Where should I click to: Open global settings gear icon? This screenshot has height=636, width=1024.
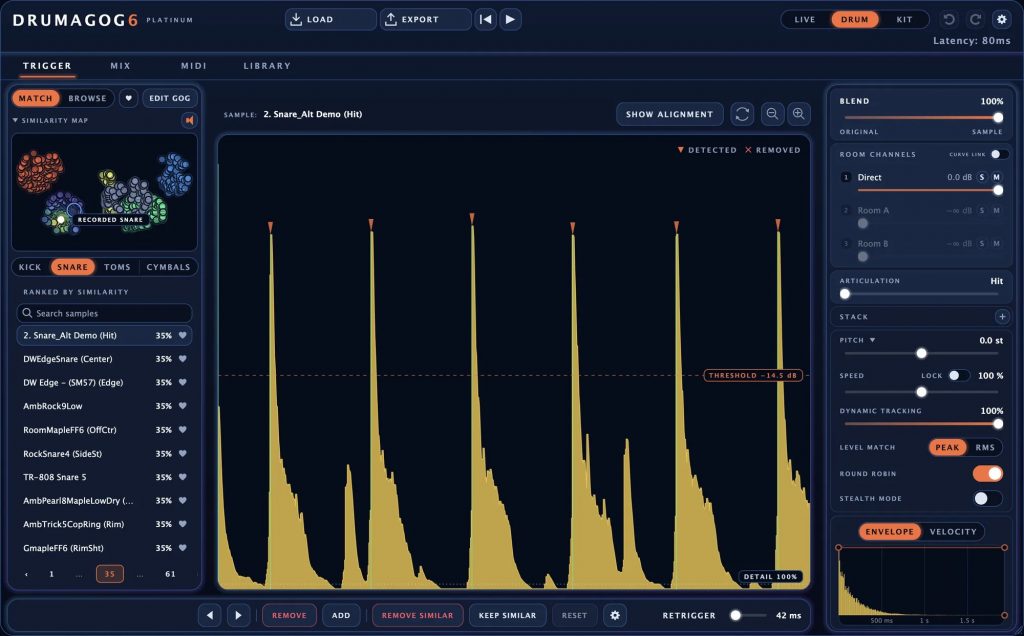[1001, 19]
